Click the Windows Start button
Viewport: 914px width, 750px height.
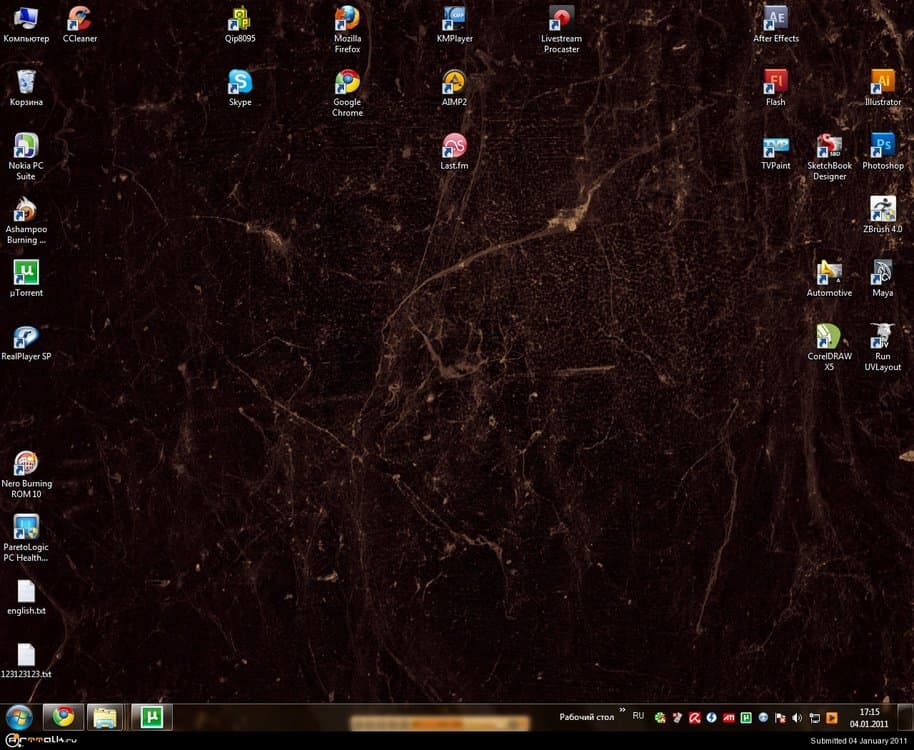click(x=19, y=717)
